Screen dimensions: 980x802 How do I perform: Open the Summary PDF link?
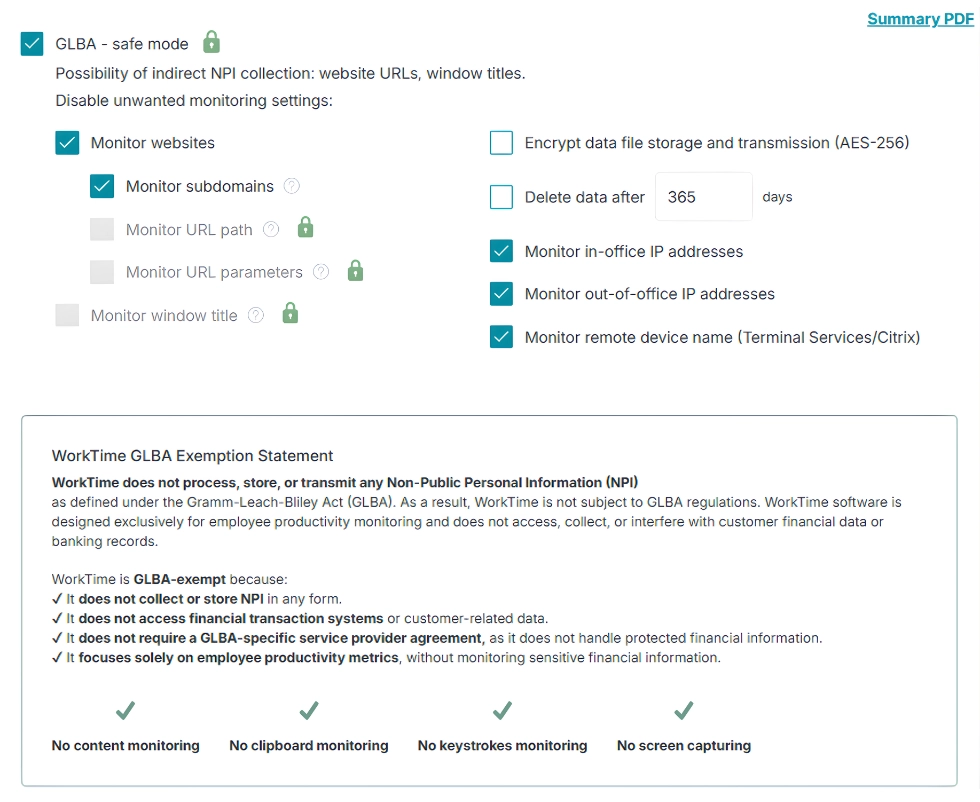pyautogui.click(x=920, y=18)
